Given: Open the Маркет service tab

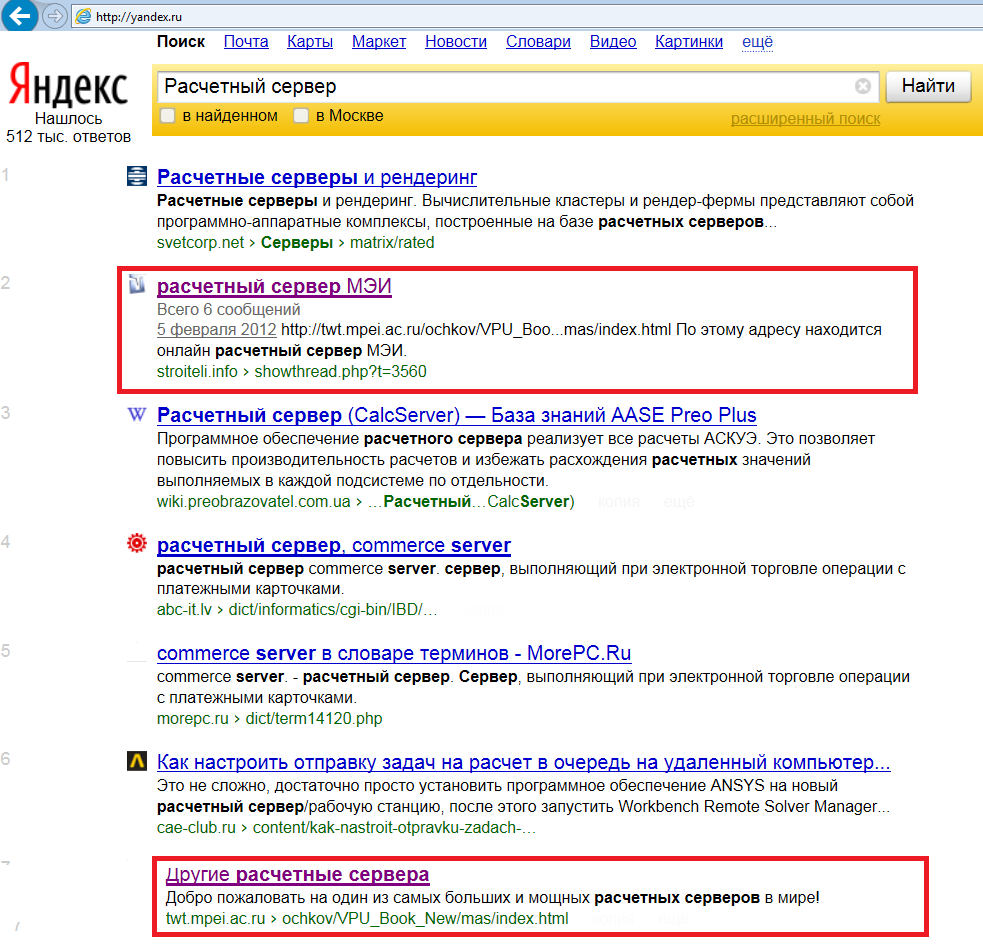Looking at the screenshot, I should (x=379, y=41).
